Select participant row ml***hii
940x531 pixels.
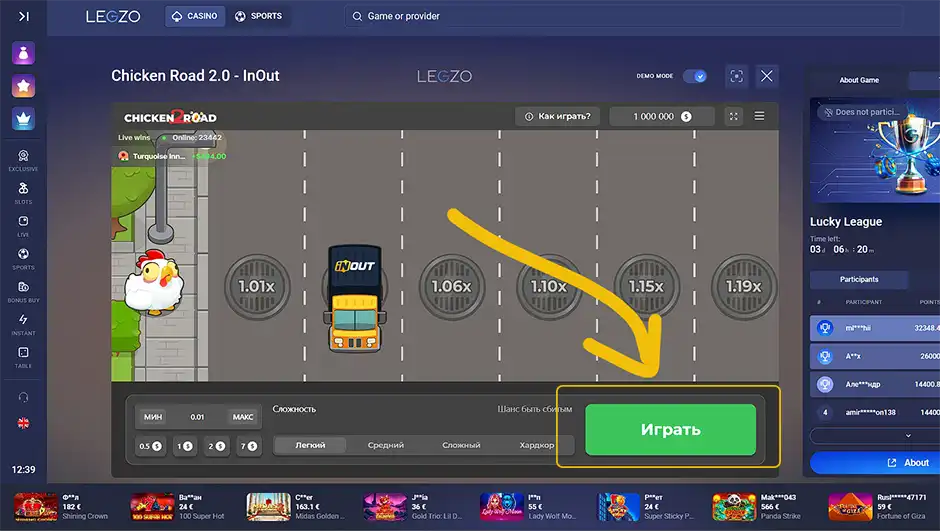tap(875, 328)
